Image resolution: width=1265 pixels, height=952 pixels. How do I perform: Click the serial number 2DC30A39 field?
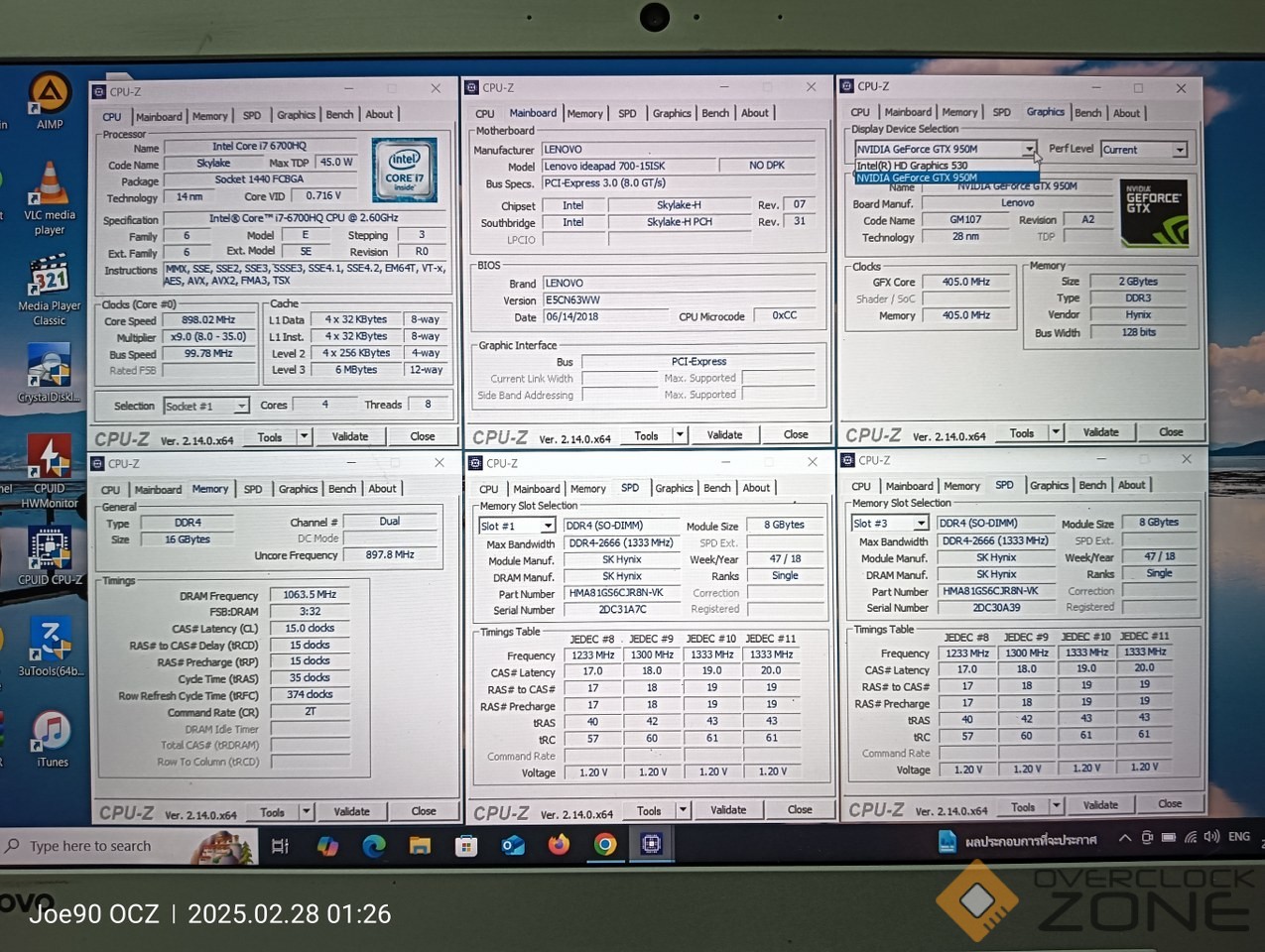point(996,608)
